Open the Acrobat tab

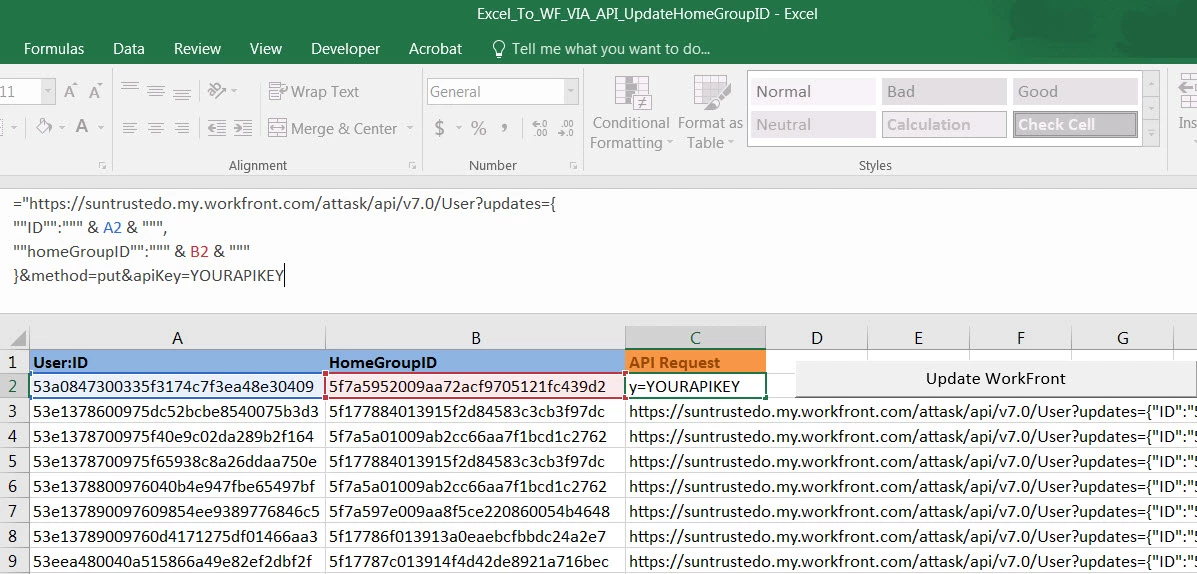coord(435,49)
